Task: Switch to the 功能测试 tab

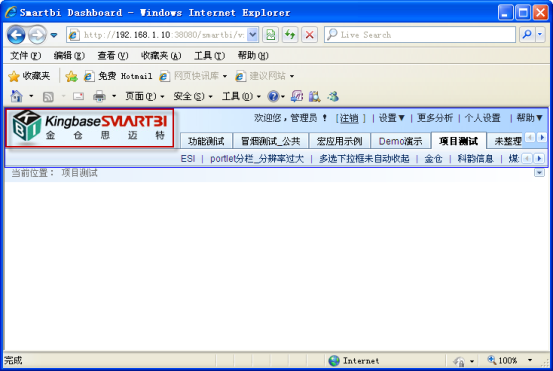Action: (x=206, y=141)
